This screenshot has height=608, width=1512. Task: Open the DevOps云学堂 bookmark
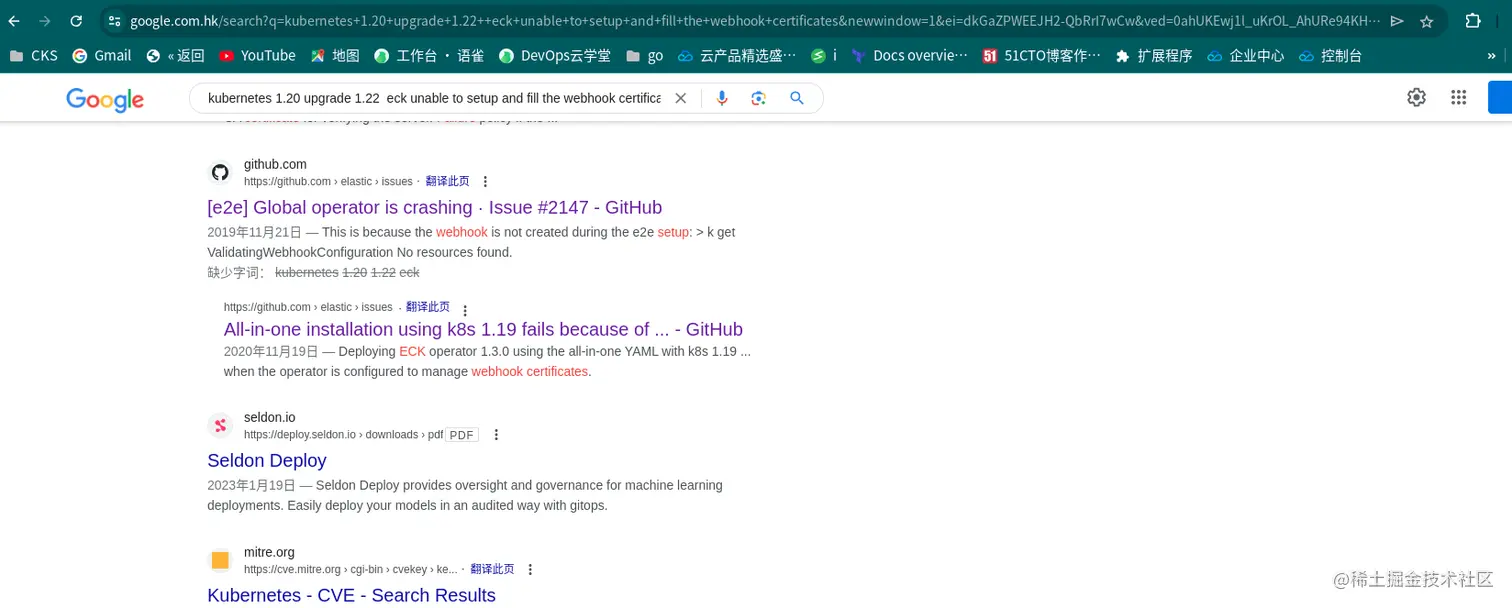click(555, 56)
